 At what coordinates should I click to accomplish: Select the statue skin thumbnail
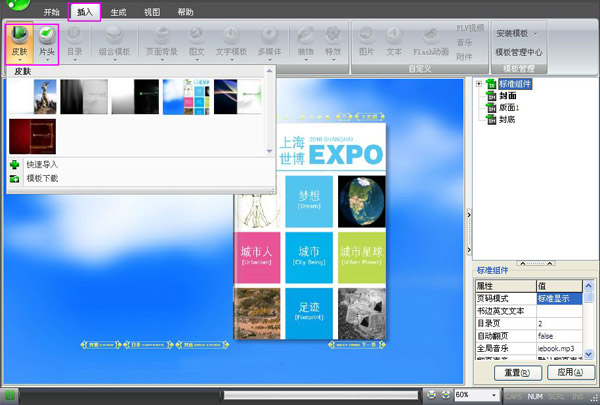coord(33,97)
